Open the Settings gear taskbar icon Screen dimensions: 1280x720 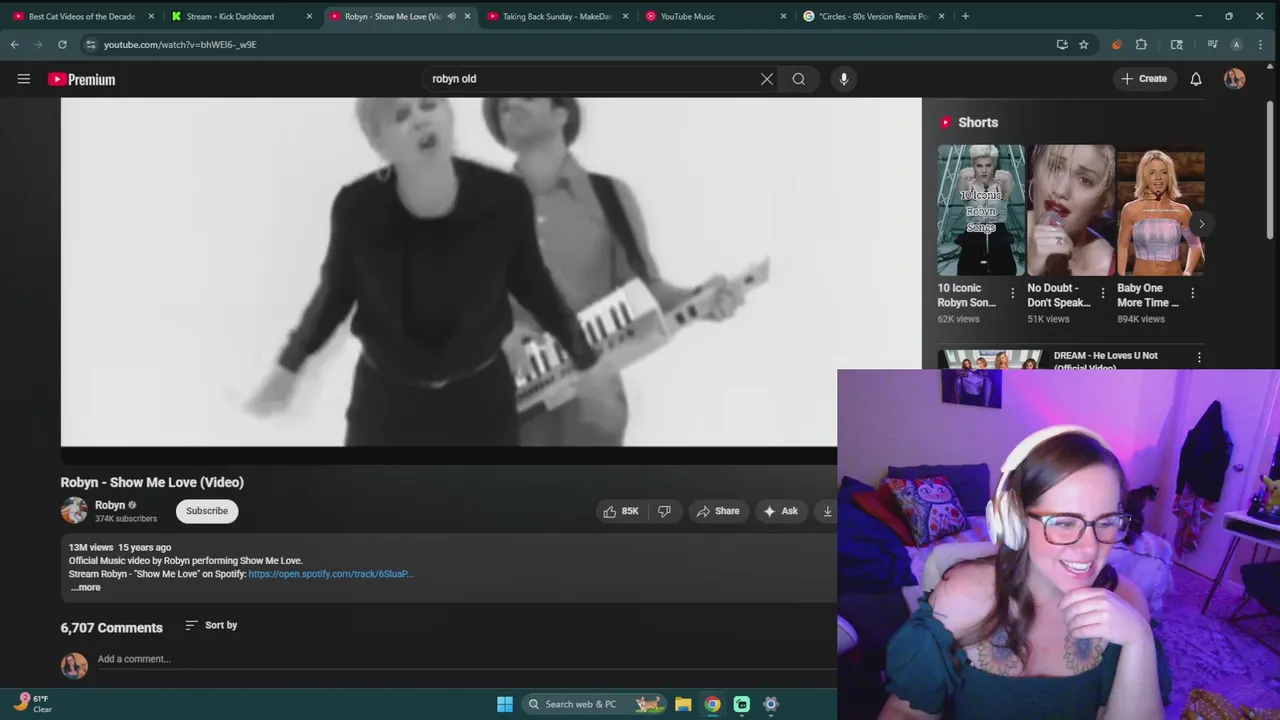coord(771,704)
